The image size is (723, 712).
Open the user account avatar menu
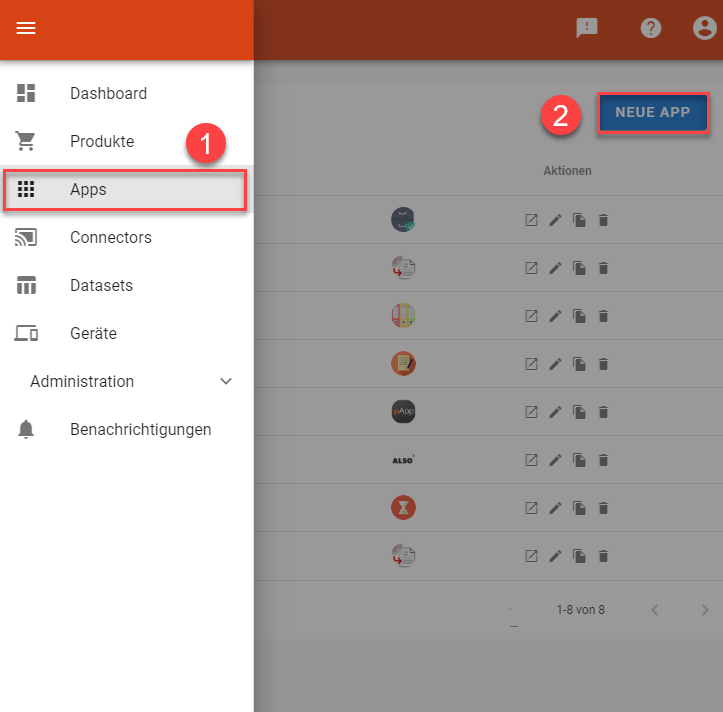[705, 28]
